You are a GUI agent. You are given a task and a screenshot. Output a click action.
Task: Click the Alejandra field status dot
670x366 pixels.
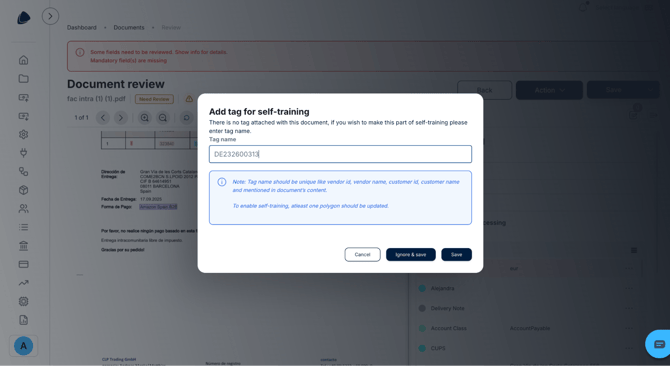point(422,288)
